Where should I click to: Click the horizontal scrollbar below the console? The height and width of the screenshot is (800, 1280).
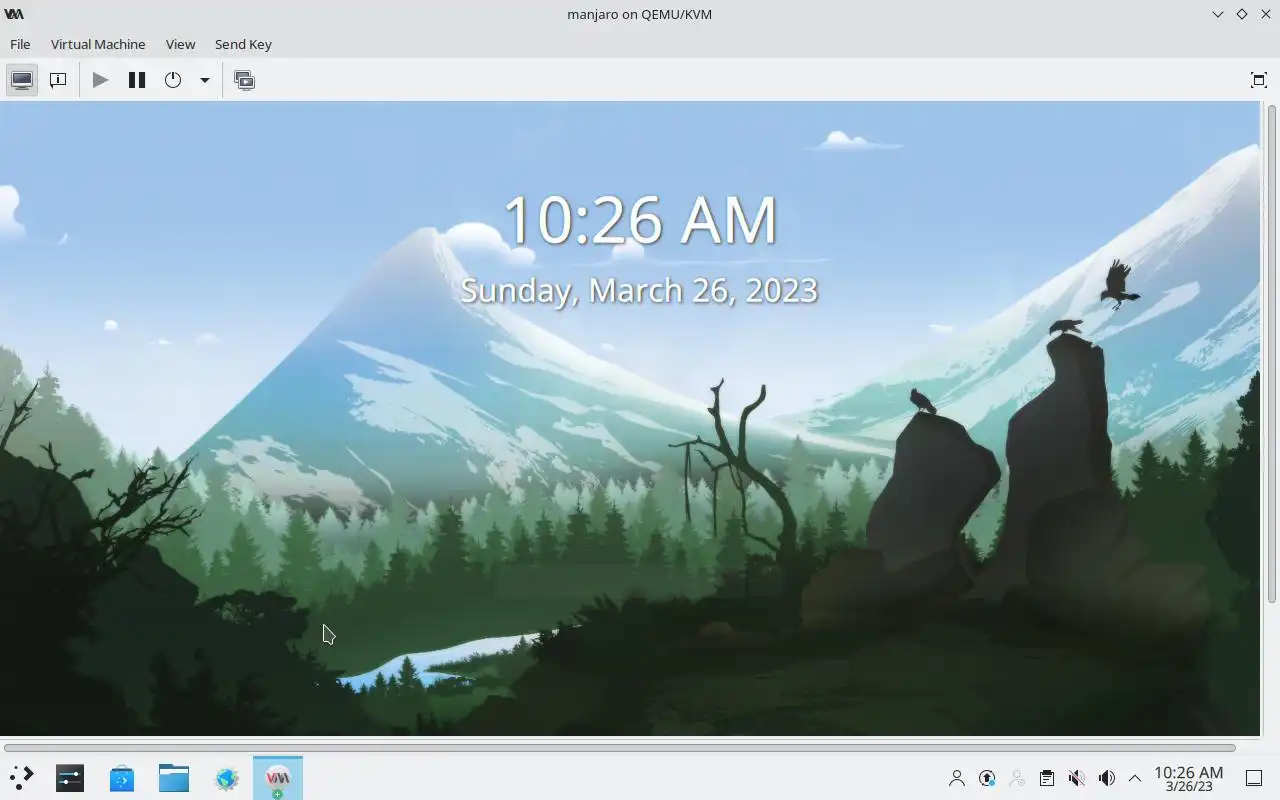[x=620, y=748]
